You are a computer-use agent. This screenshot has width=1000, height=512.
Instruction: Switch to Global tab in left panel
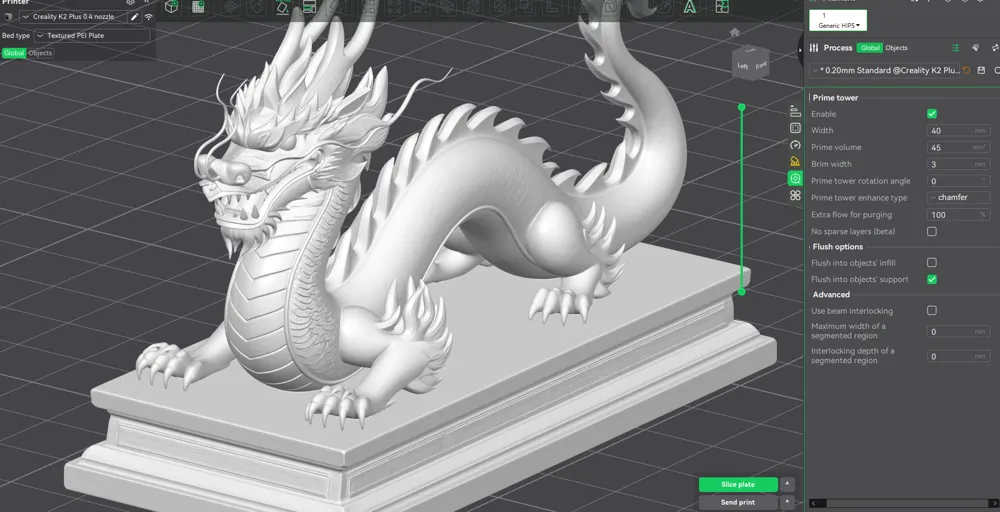14,53
